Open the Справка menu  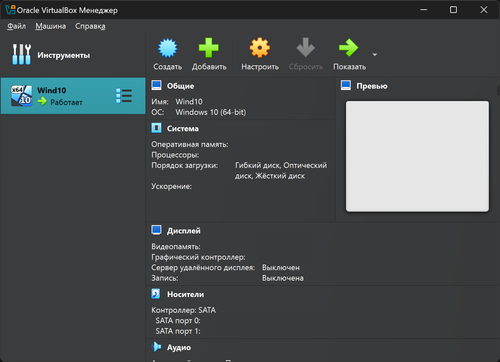[90, 26]
